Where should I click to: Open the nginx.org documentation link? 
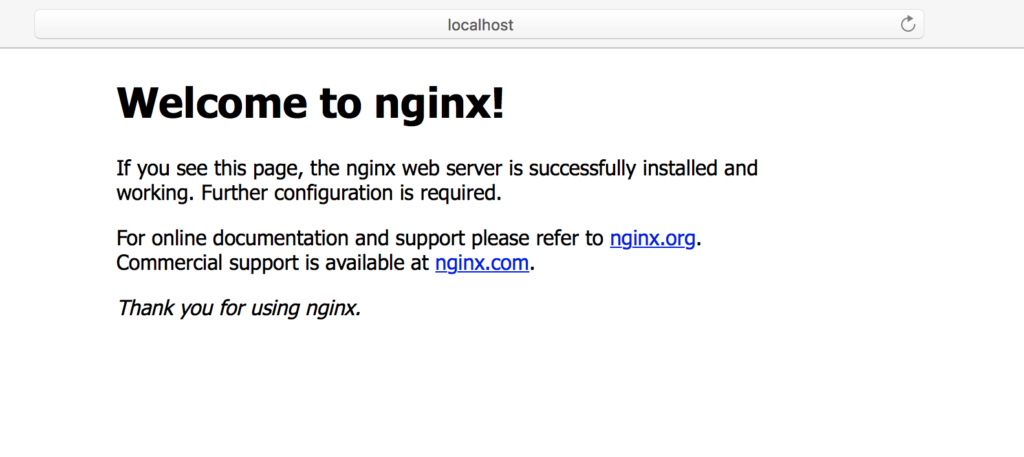652,238
